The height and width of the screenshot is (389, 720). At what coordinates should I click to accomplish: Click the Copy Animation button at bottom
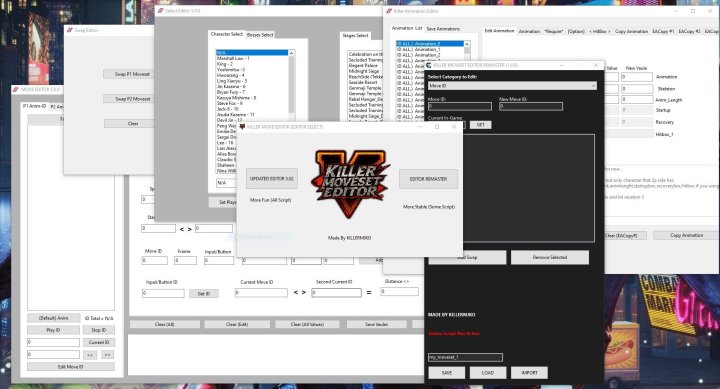(686, 235)
